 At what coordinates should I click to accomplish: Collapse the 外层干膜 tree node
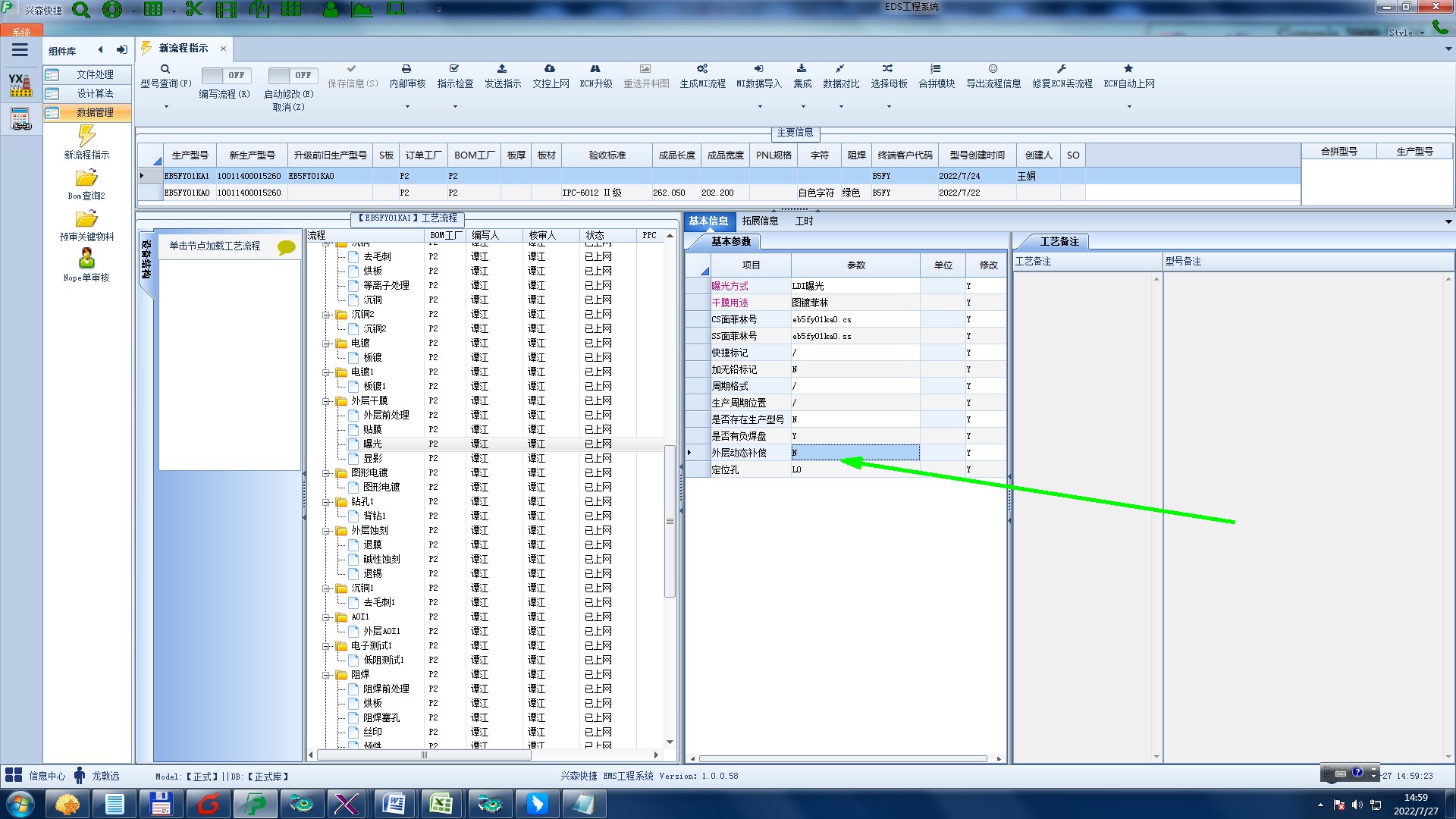click(x=326, y=401)
